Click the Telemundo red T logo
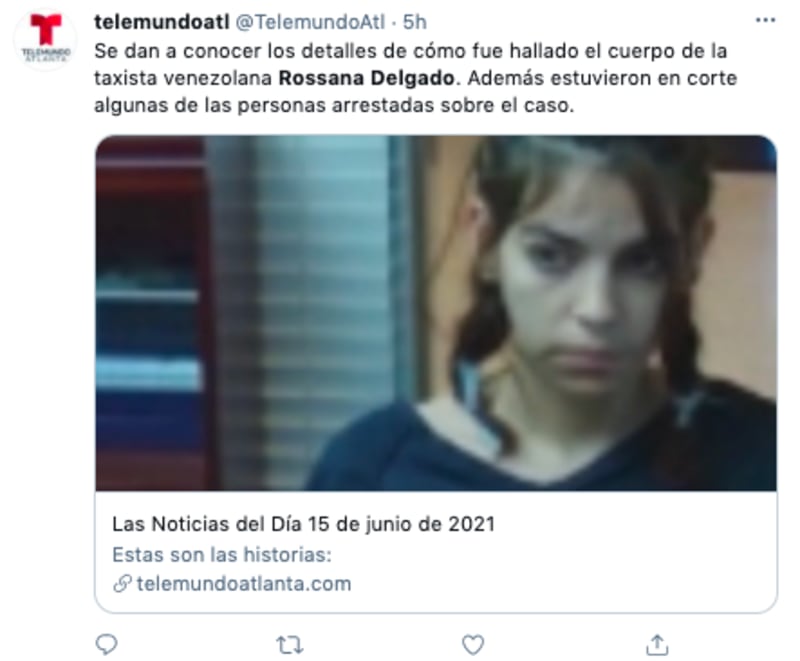The image size is (800, 661). (x=46, y=30)
